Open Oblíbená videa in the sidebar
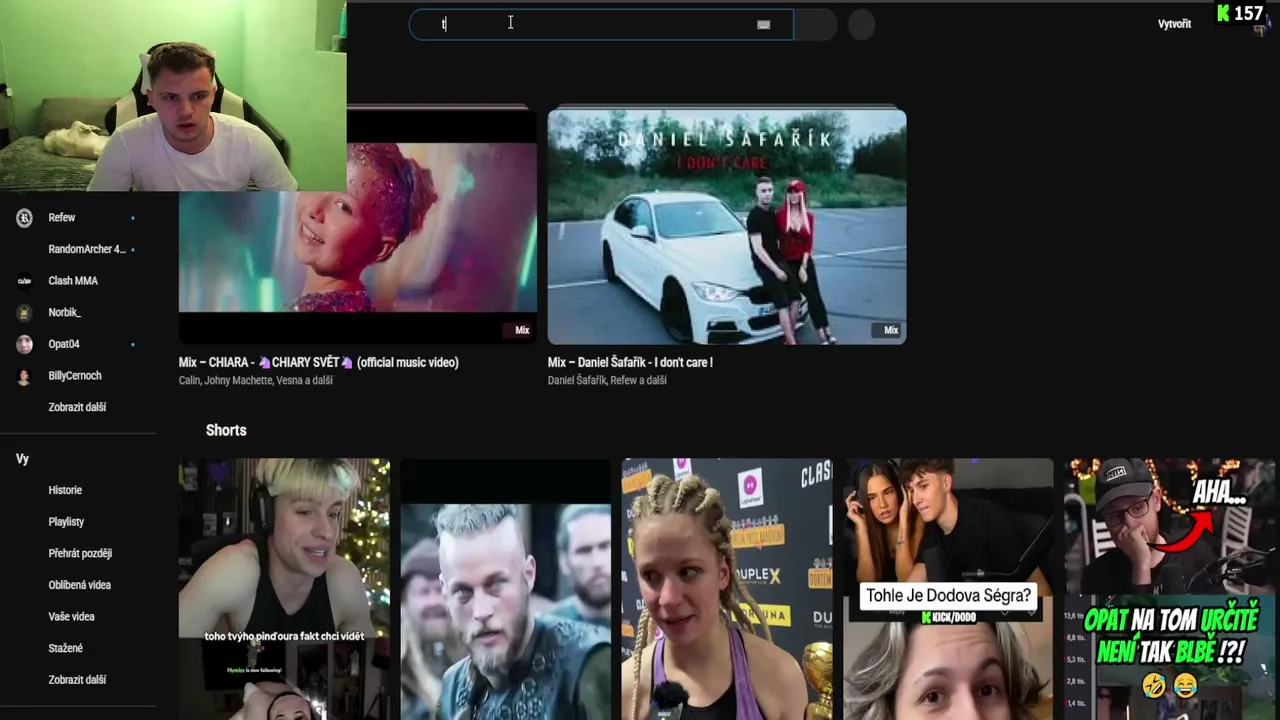The height and width of the screenshot is (720, 1280). point(79,585)
